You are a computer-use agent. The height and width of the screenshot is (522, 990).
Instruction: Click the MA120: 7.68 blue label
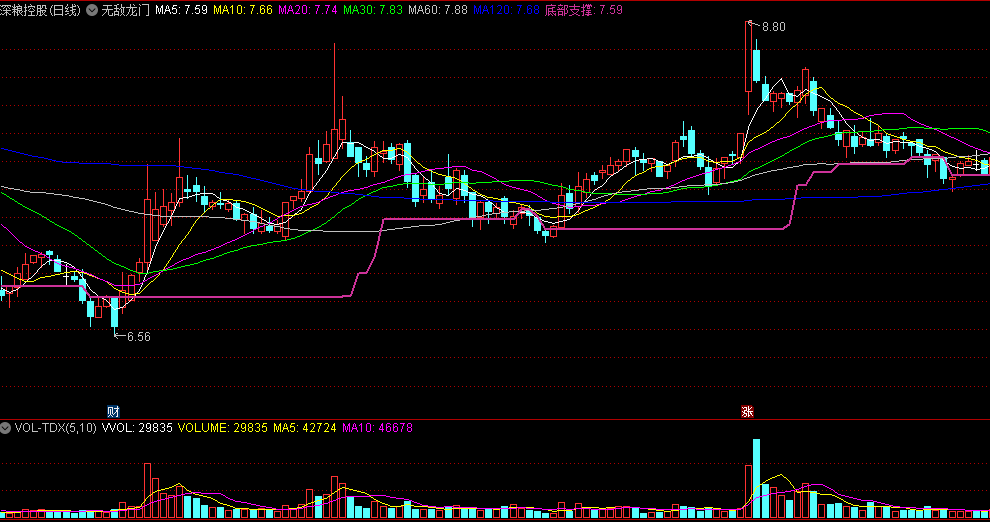(x=506, y=10)
